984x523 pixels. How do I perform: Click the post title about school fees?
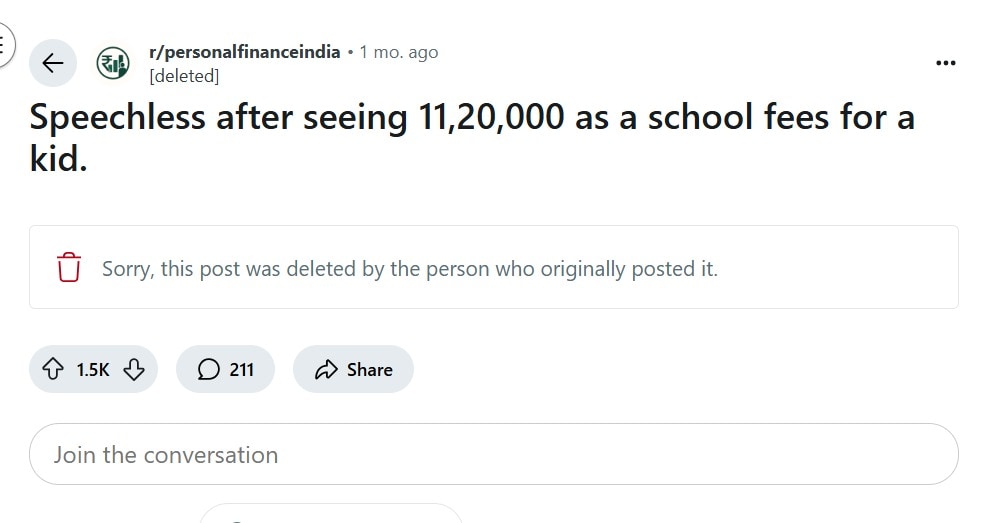coord(472,137)
